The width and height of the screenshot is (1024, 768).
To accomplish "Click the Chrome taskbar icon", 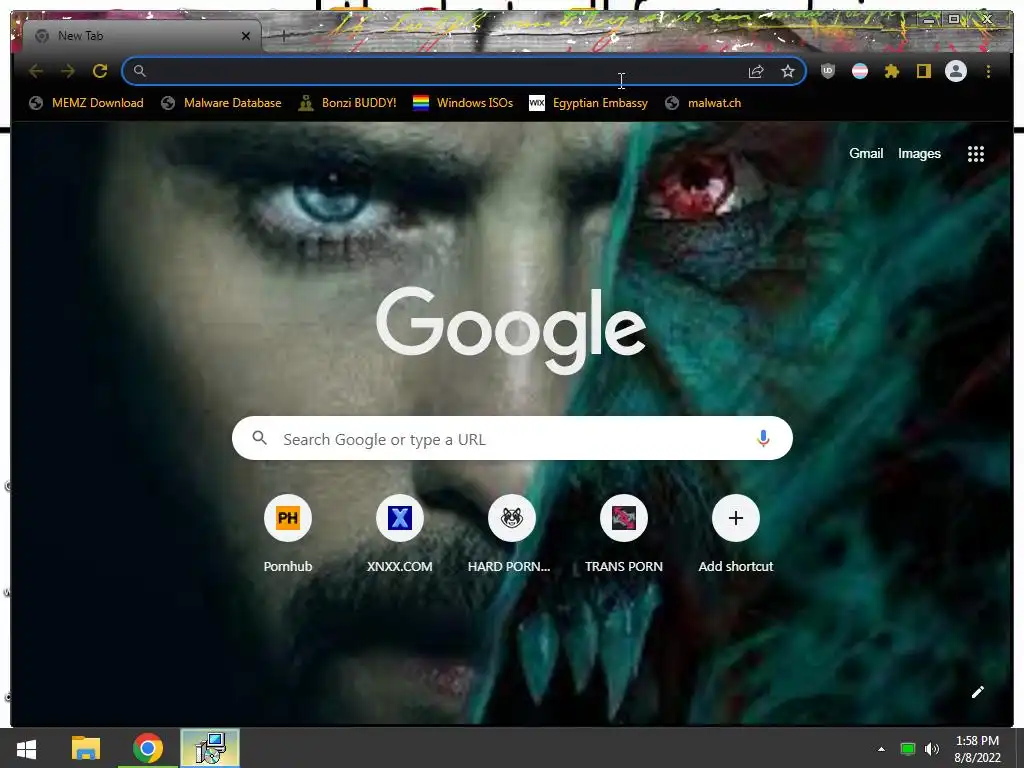I will coord(148,748).
